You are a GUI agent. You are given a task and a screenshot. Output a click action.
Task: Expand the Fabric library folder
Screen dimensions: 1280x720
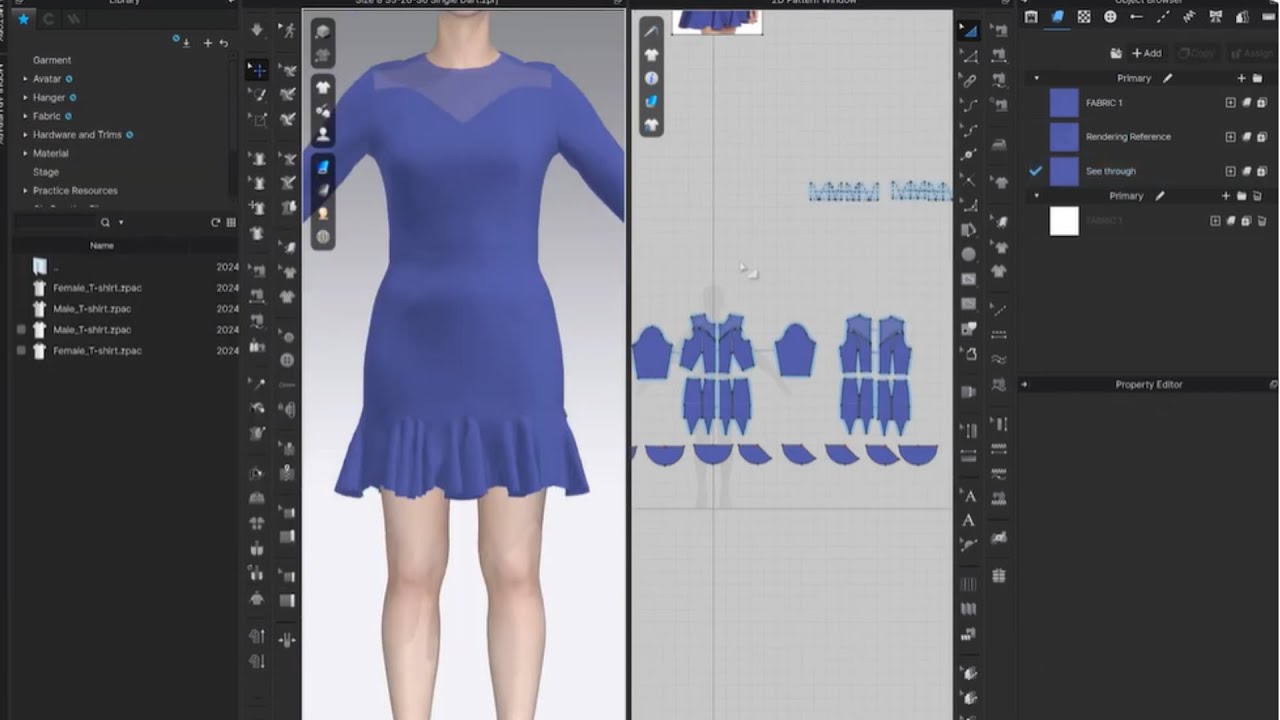(x=25, y=116)
